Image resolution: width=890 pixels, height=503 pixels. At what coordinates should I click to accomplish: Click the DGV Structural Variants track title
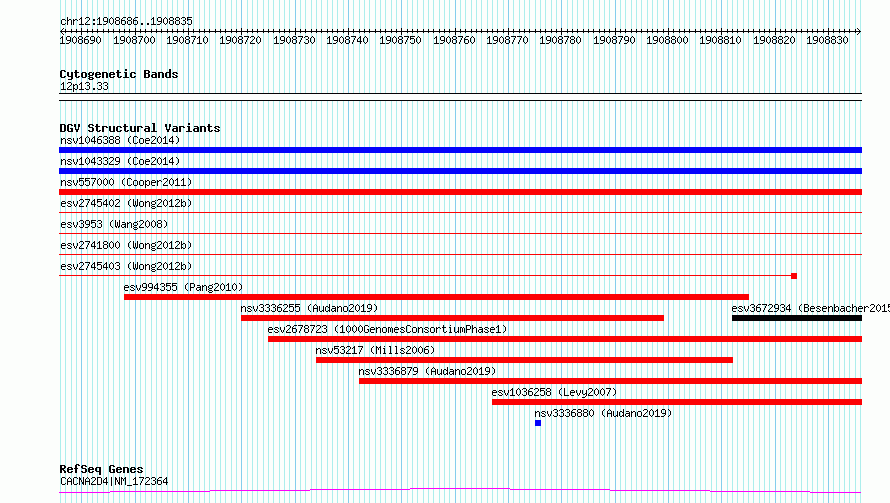[140, 128]
